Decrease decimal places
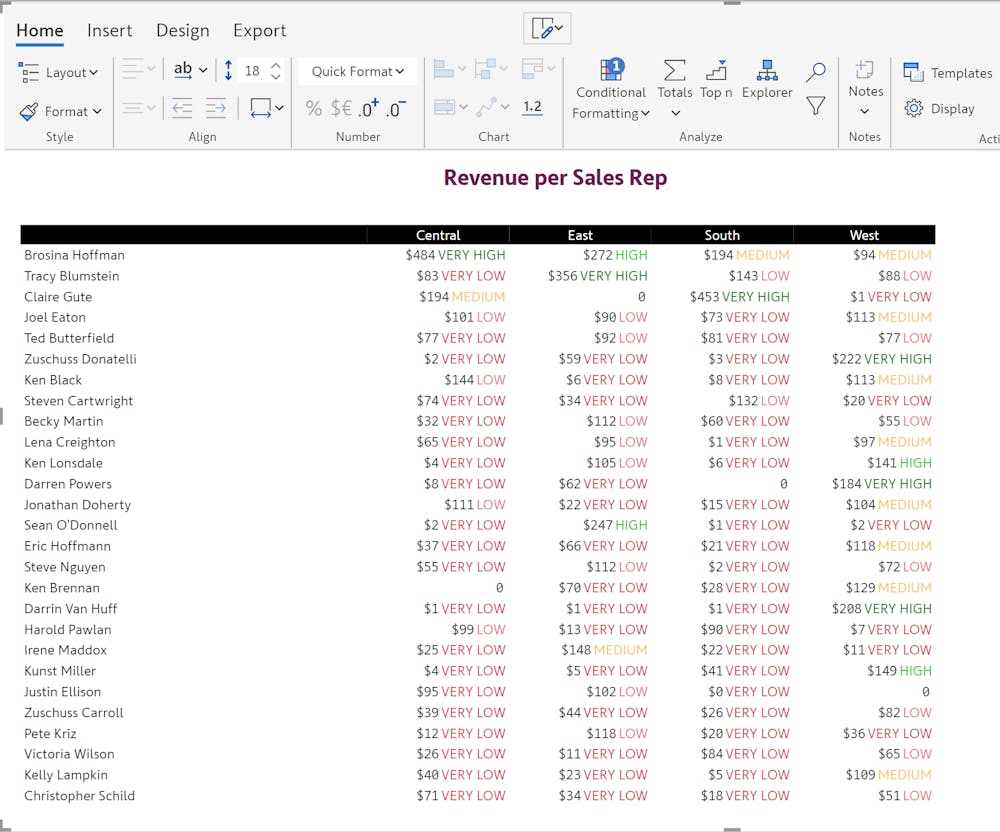The width and height of the screenshot is (1000, 832). tap(395, 108)
